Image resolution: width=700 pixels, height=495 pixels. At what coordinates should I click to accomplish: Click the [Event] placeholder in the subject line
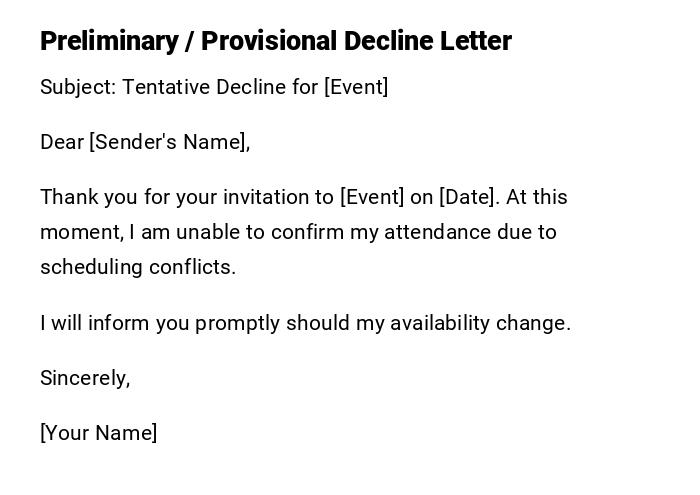(x=356, y=87)
